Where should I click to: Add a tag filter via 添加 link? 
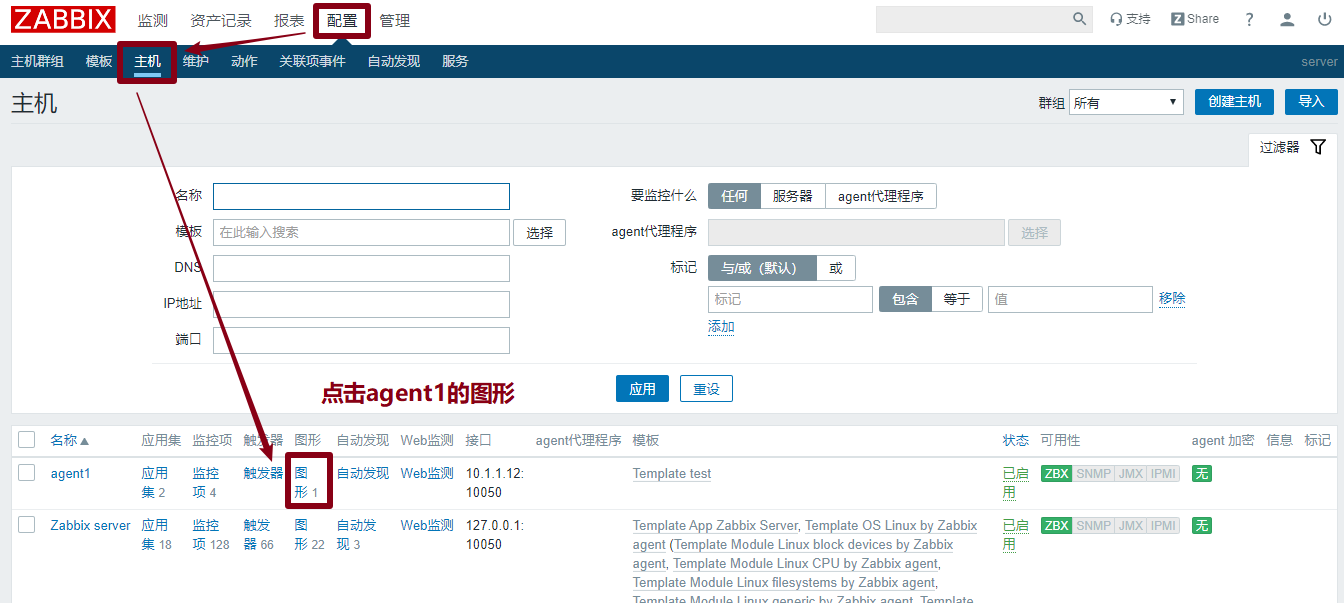(x=721, y=327)
